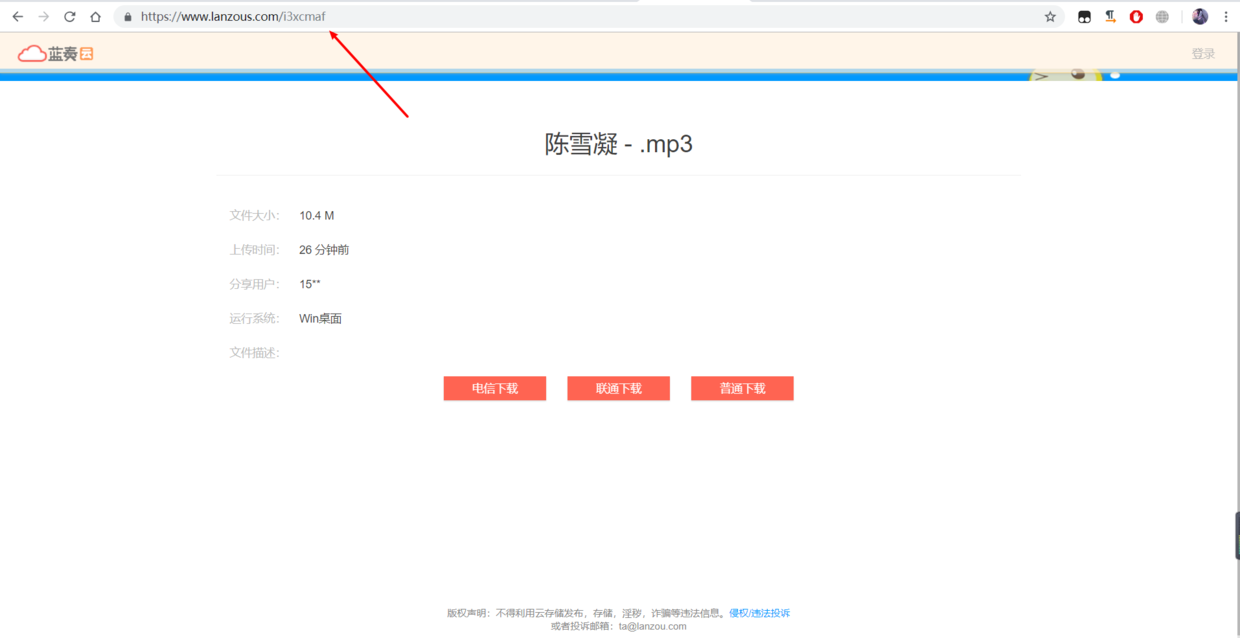Click the 登录 login link
This screenshot has height=638, width=1240.
1203,54
